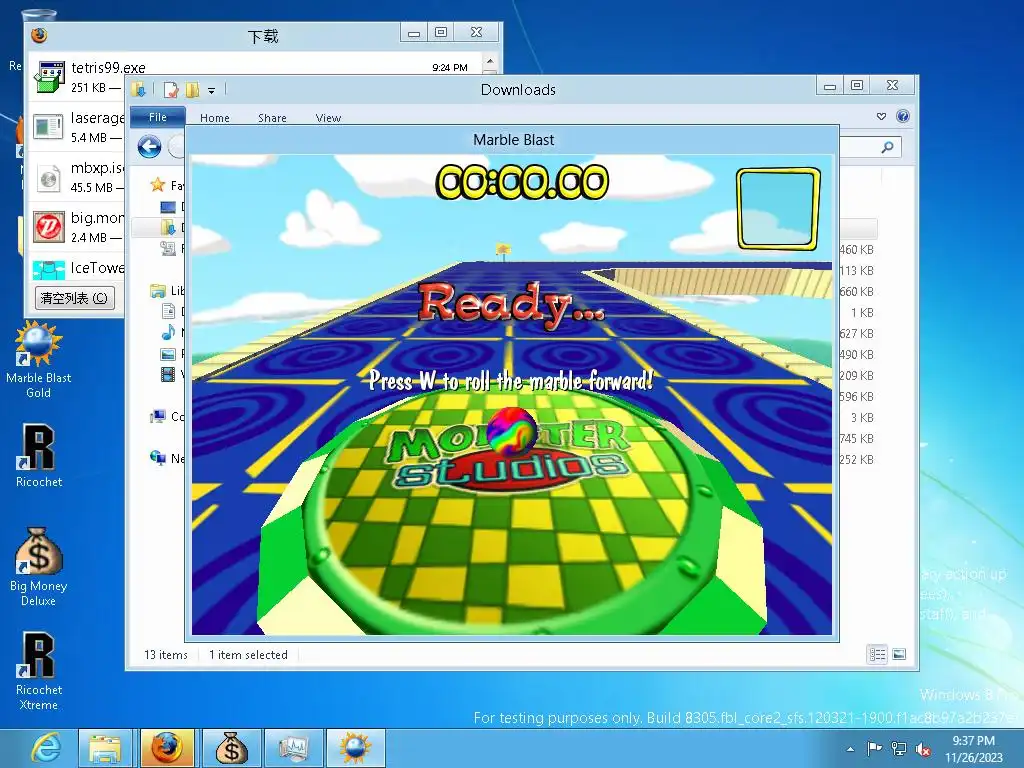Click the empty power-up box in Marble Blast
The width and height of the screenshot is (1024, 768).
point(778,208)
